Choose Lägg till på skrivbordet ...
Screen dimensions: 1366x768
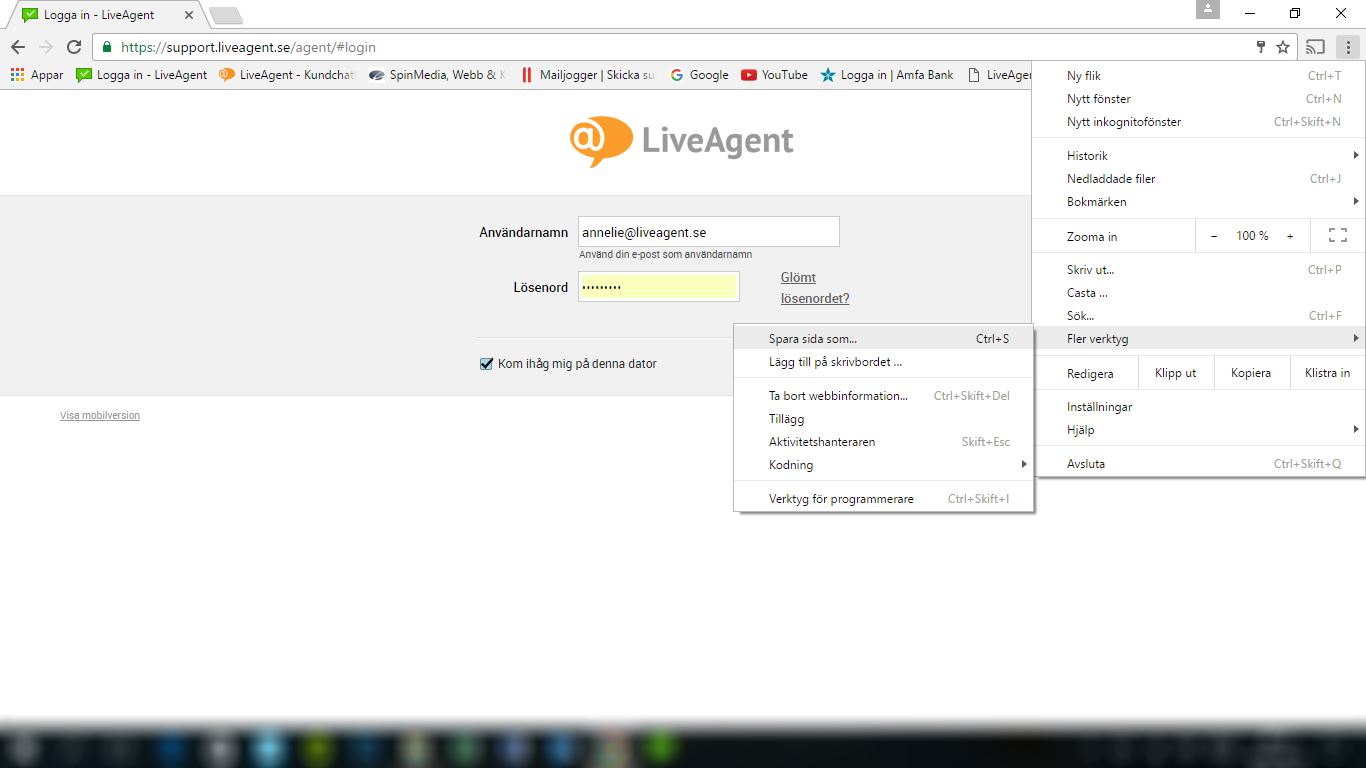[884, 362]
